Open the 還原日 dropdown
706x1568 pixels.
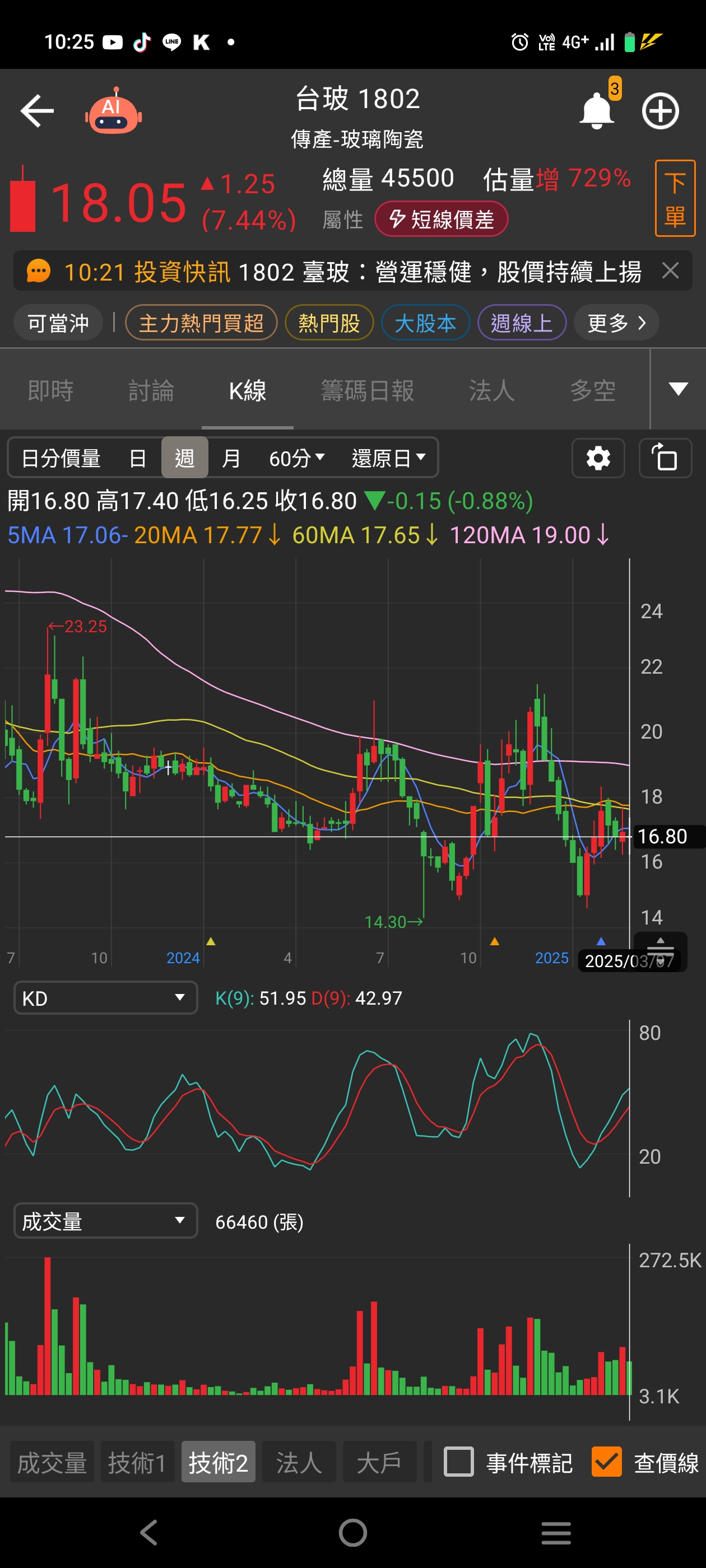click(388, 458)
